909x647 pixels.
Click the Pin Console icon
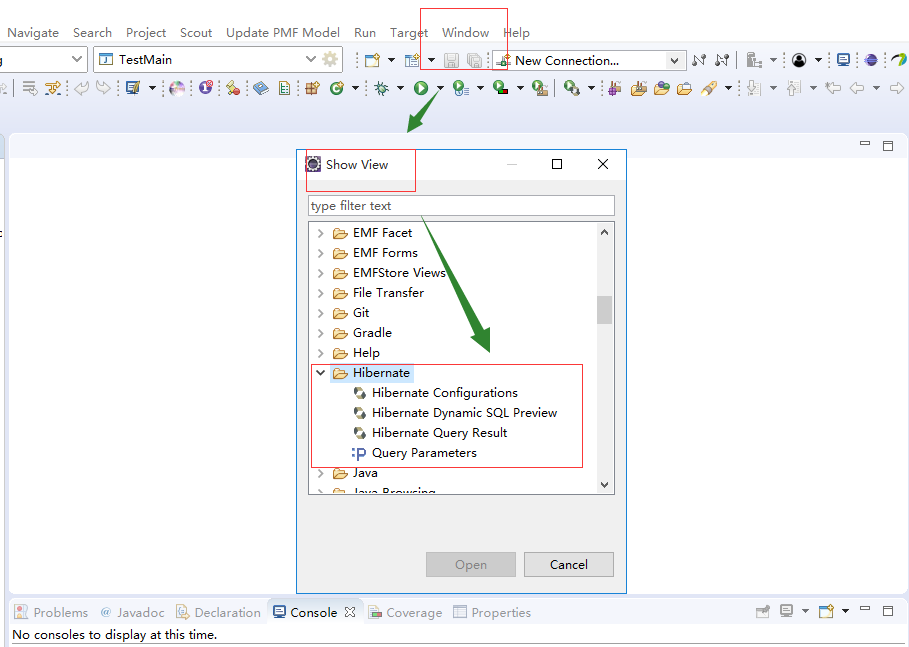point(763,611)
